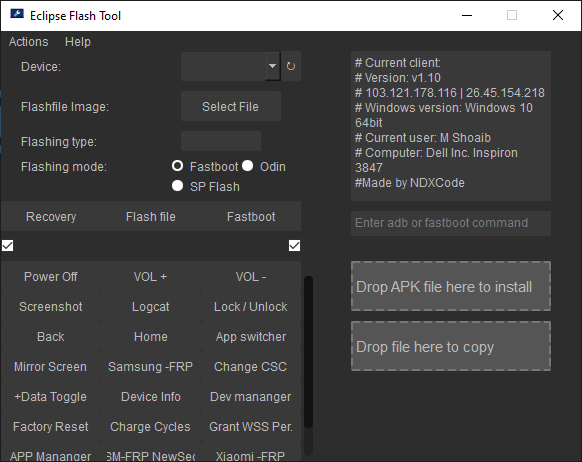Click the Factory Reset button
The height and width of the screenshot is (462, 582).
point(51,427)
